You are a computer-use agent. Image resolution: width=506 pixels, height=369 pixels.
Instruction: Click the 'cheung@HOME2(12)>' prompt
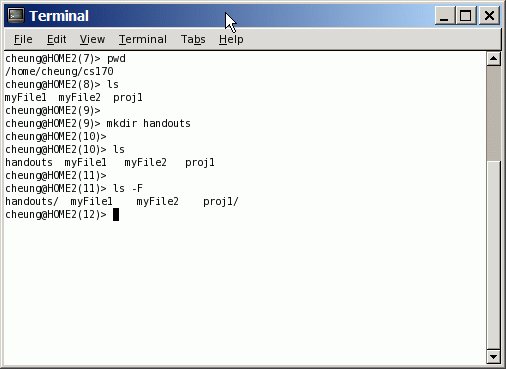56,214
